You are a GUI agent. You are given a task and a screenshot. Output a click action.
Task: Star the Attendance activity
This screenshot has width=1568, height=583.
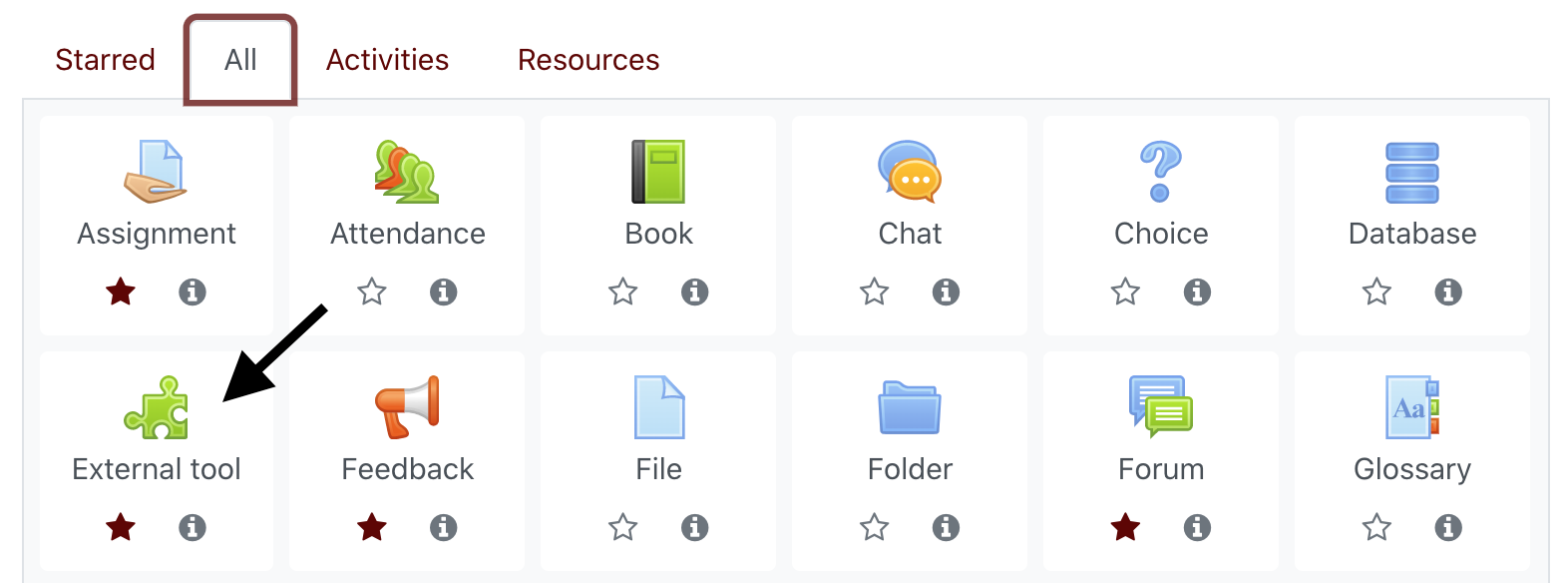pos(372,292)
